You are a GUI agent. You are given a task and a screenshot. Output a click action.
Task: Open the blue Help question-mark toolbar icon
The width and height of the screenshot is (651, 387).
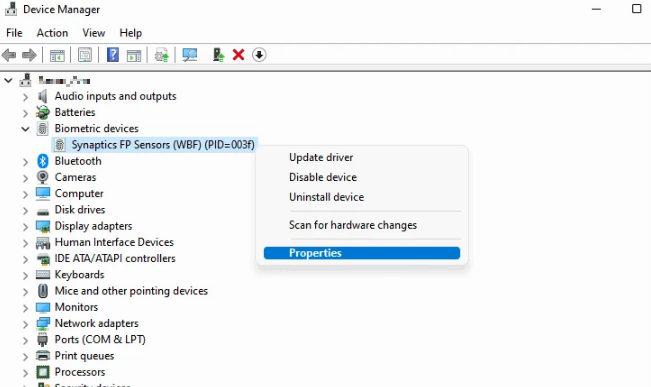click(113, 55)
